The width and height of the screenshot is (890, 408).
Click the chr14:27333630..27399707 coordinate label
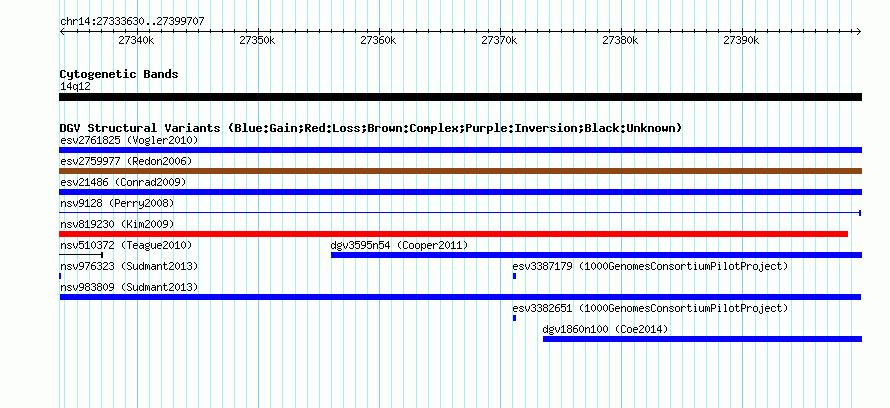[132, 22]
